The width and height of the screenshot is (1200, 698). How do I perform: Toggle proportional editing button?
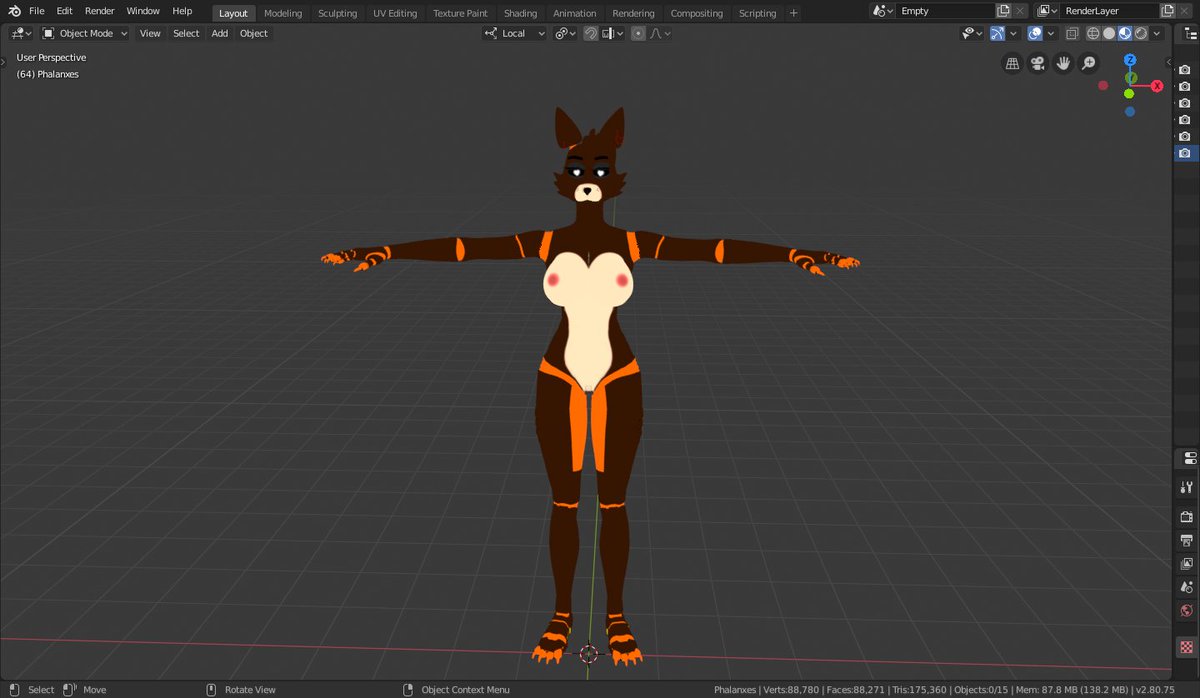pos(638,33)
